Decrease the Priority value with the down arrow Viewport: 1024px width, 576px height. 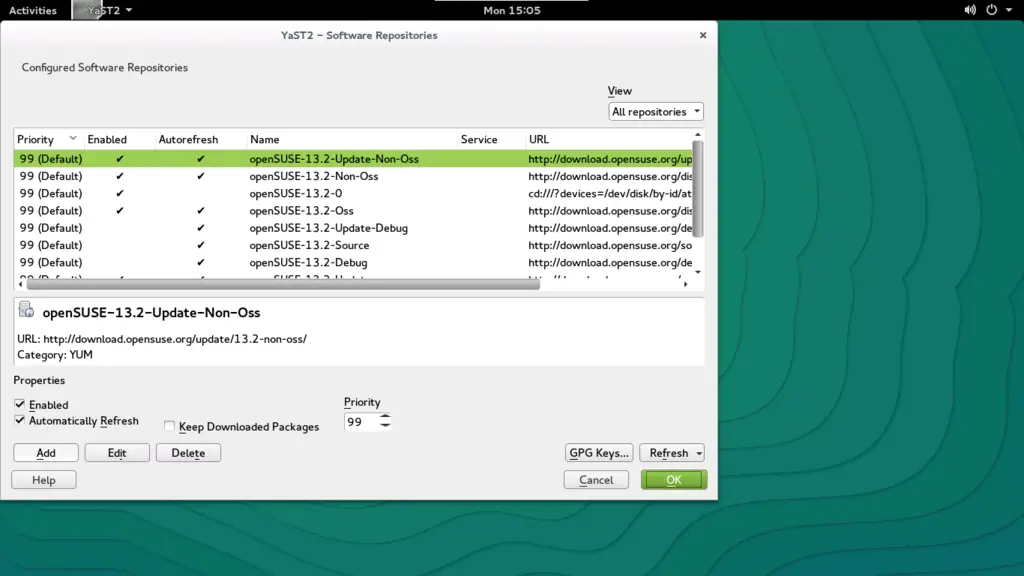[385, 426]
